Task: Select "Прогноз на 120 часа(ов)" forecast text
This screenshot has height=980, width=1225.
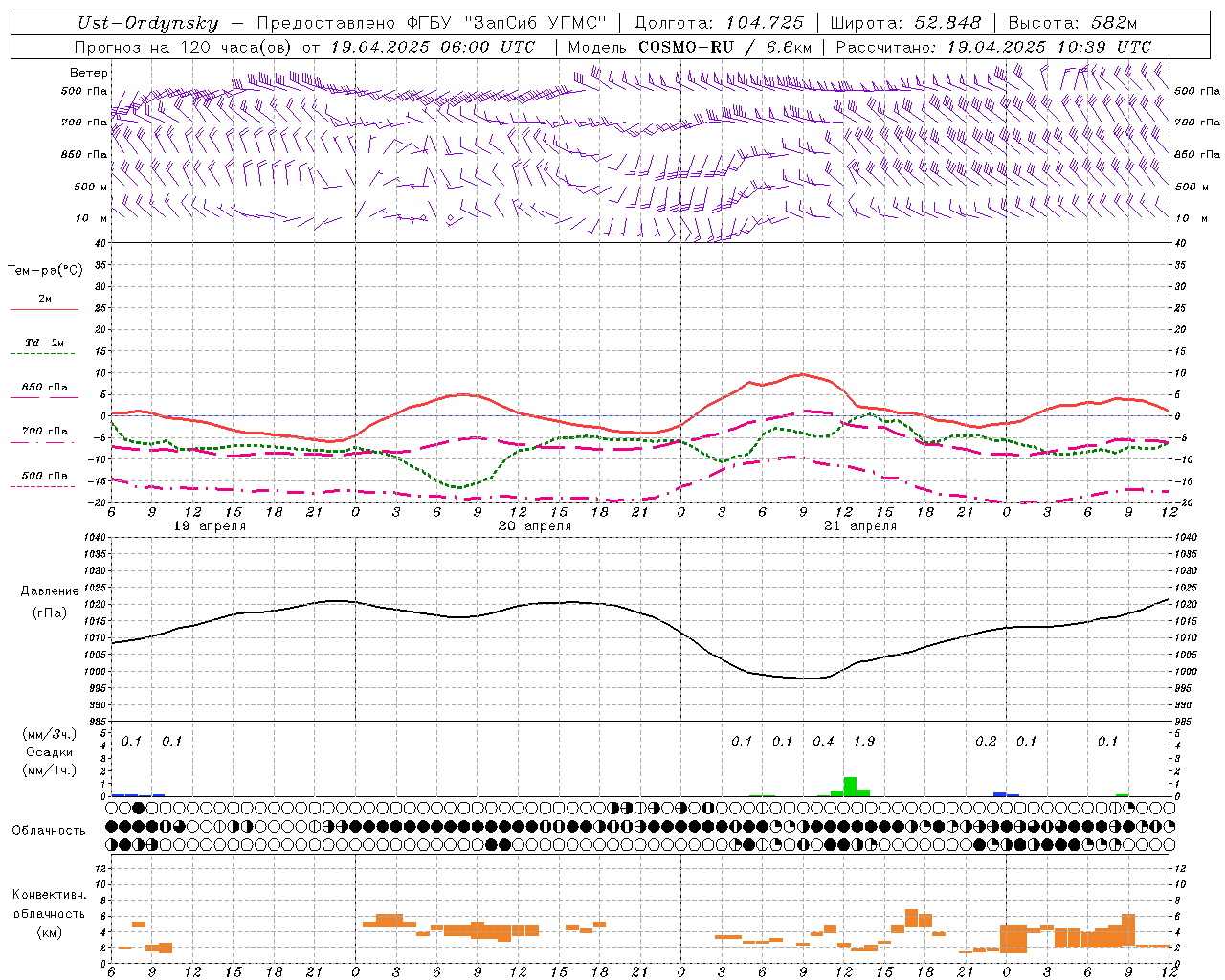Action: coord(184,47)
